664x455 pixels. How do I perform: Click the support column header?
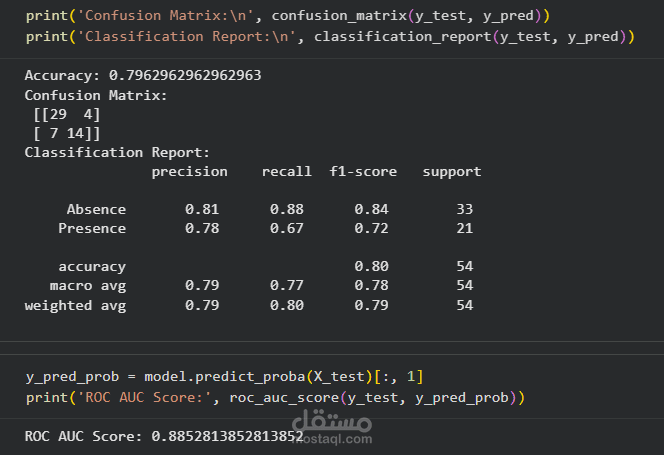(x=452, y=171)
